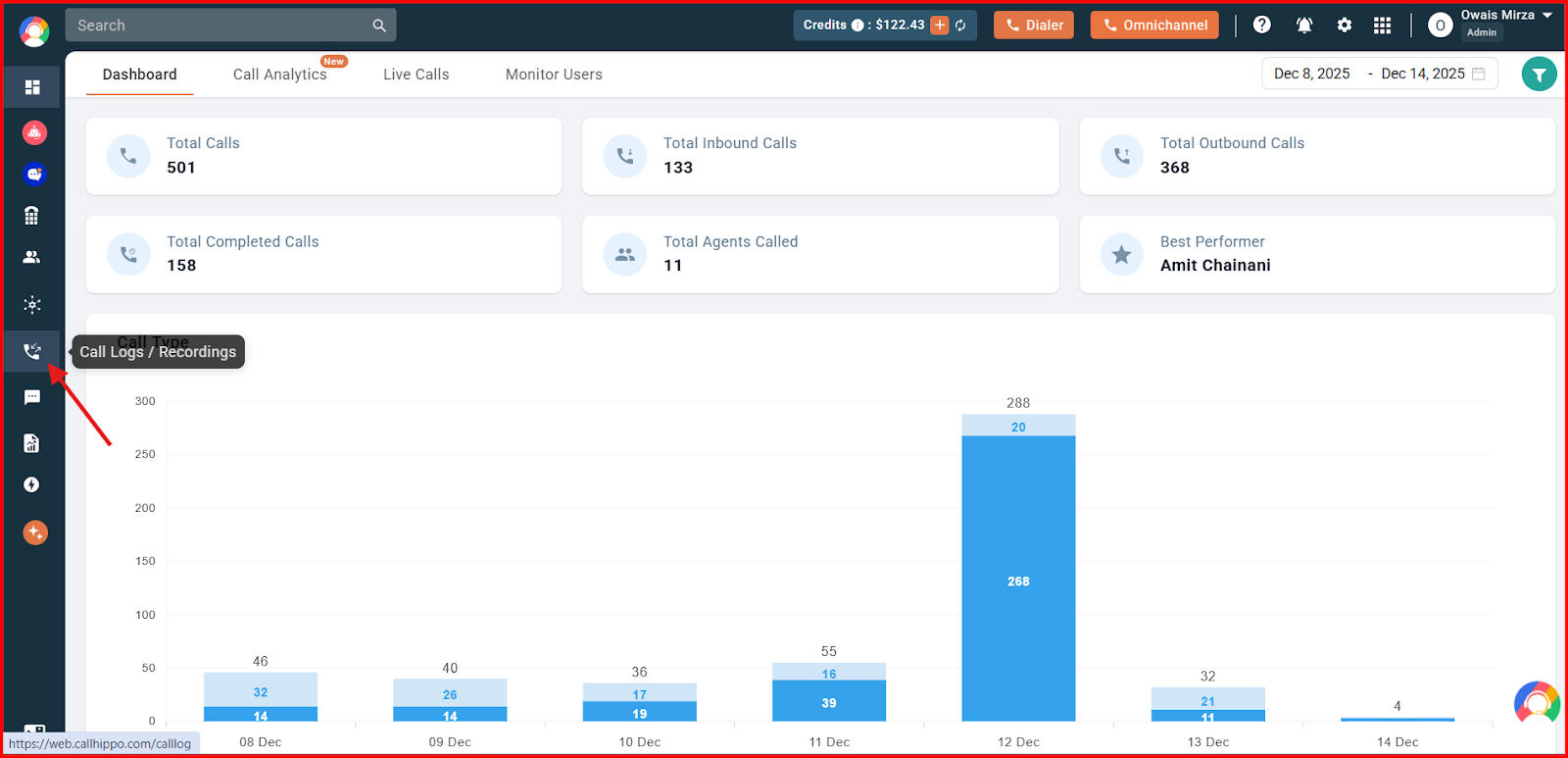
Task: Open the reports document sidebar icon
Action: pyautogui.click(x=32, y=443)
